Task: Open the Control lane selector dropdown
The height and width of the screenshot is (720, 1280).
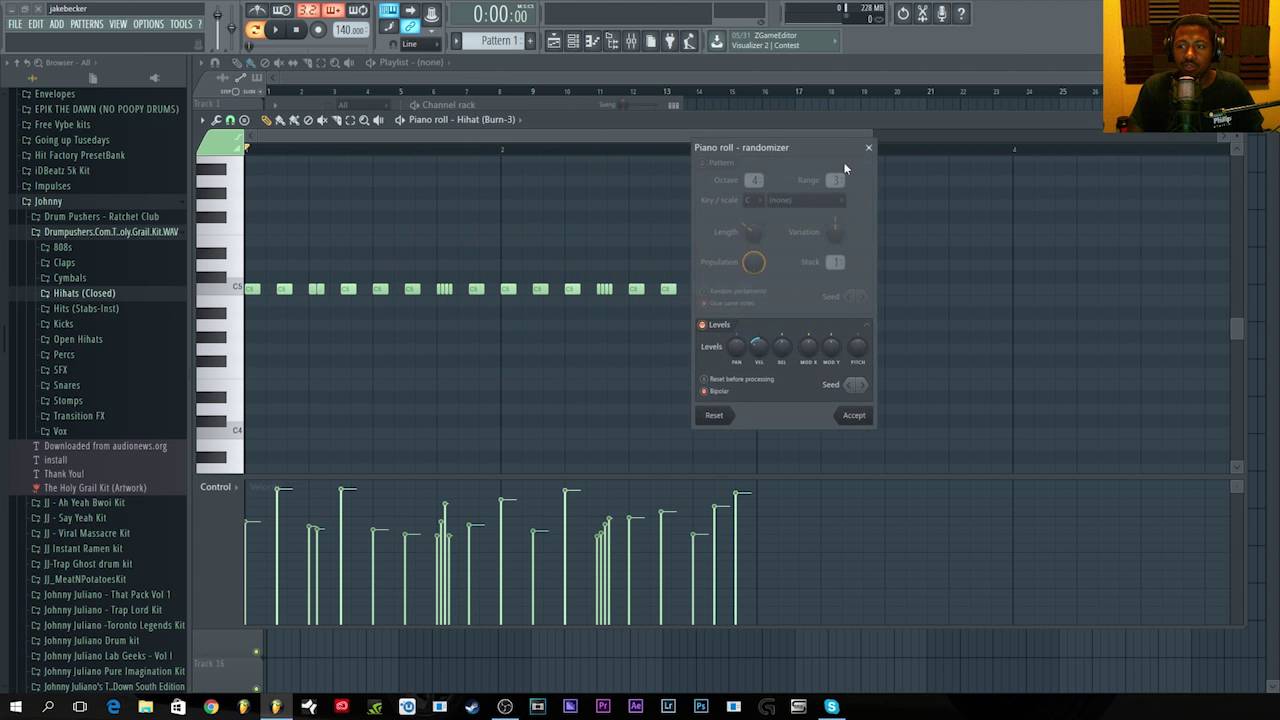Action: pyautogui.click(x=219, y=487)
